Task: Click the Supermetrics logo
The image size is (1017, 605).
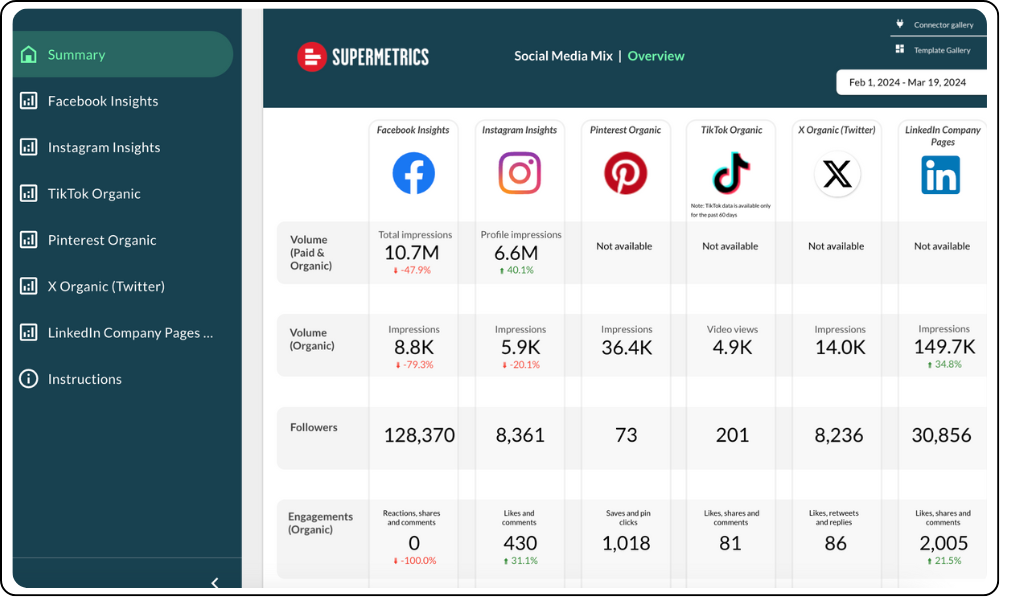Action: tap(363, 57)
